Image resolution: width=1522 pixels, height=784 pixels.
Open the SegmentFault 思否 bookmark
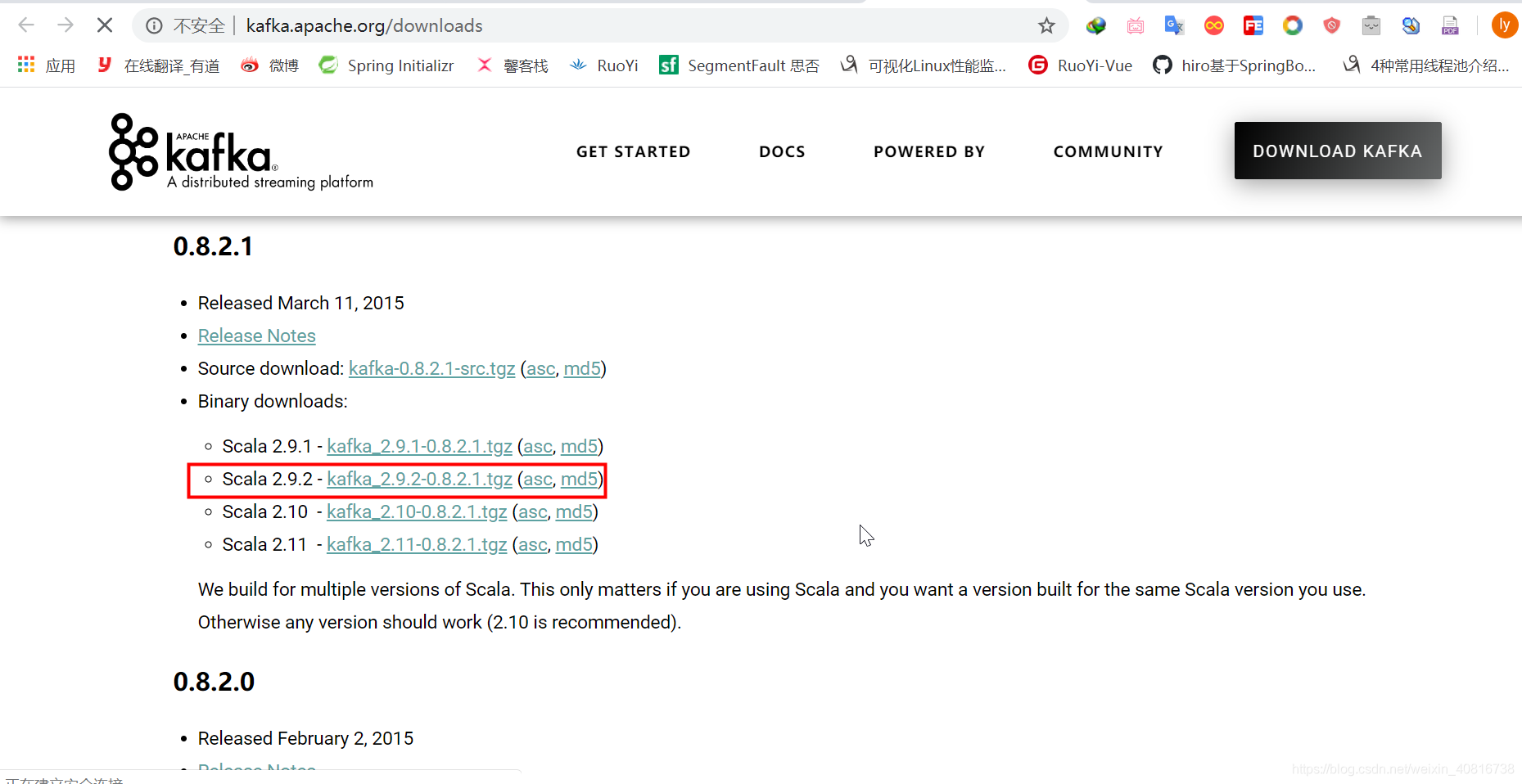tap(739, 65)
